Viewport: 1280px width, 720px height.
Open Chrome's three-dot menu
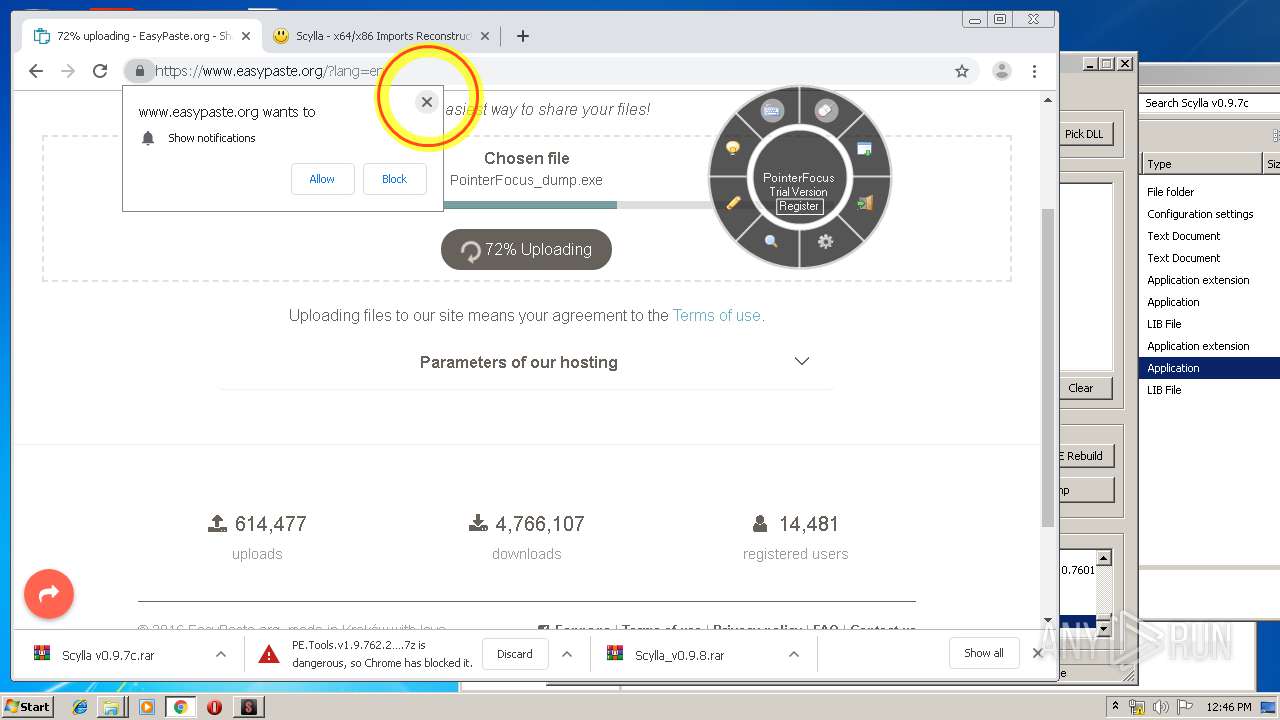point(1035,71)
